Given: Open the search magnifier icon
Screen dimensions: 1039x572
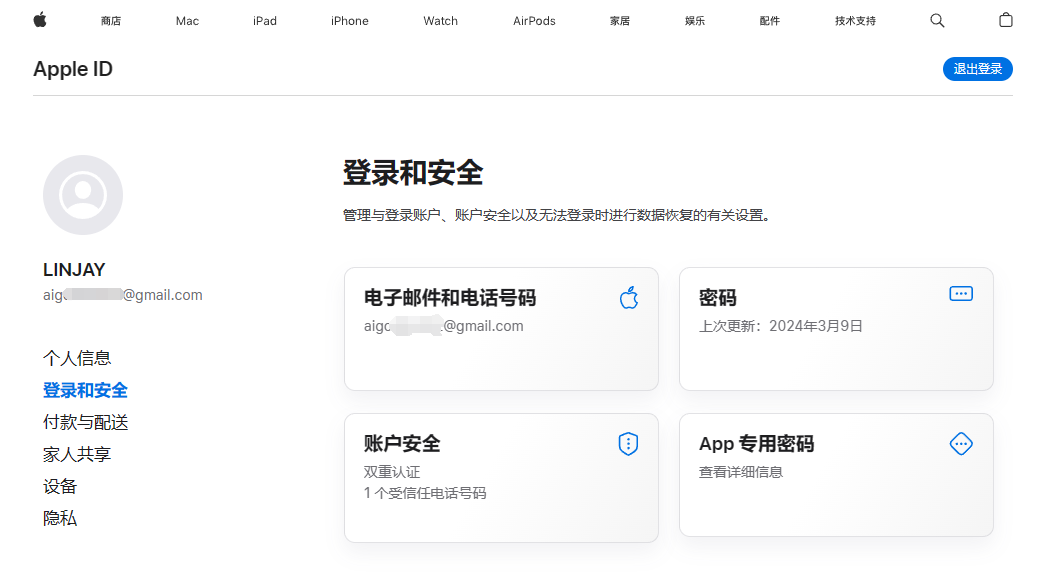Looking at the screenshot, I should (x=937, y=21).
